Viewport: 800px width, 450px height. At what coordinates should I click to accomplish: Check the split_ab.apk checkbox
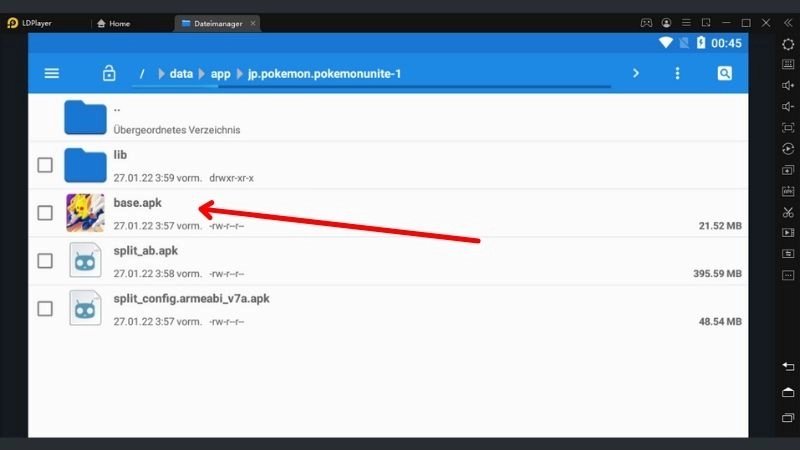point(45,261)
